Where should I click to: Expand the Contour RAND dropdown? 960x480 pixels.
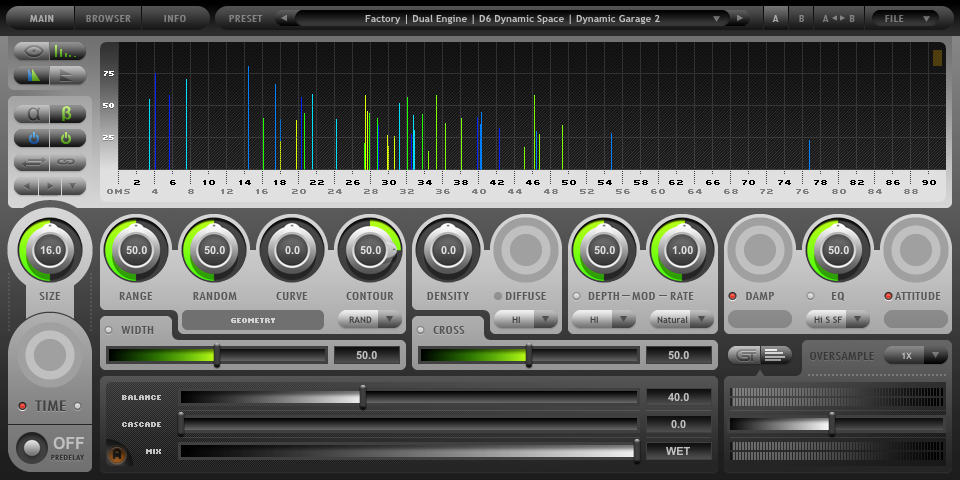coord(370,320)
